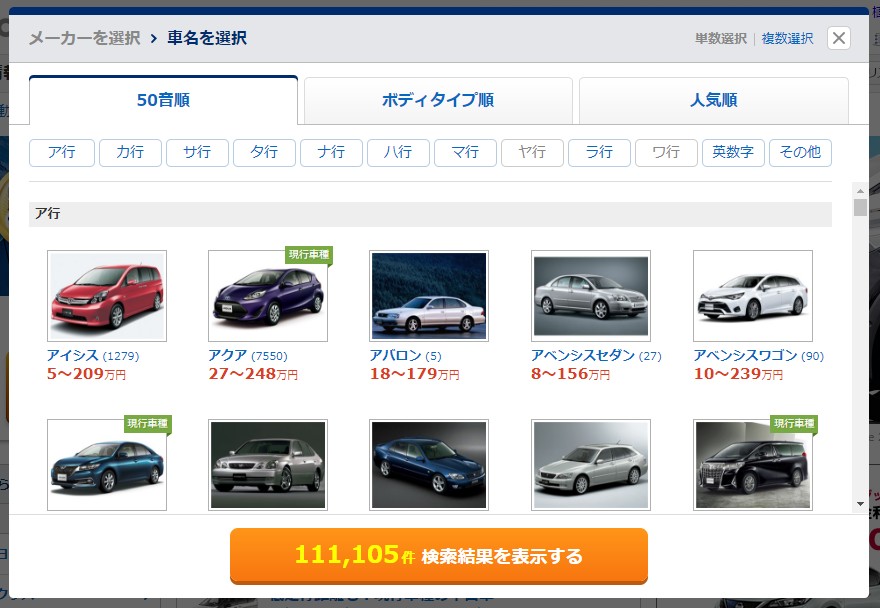Viewport: 880px width, 608px height.
Task: Jump to その他 section
Action: pos(800,153)
